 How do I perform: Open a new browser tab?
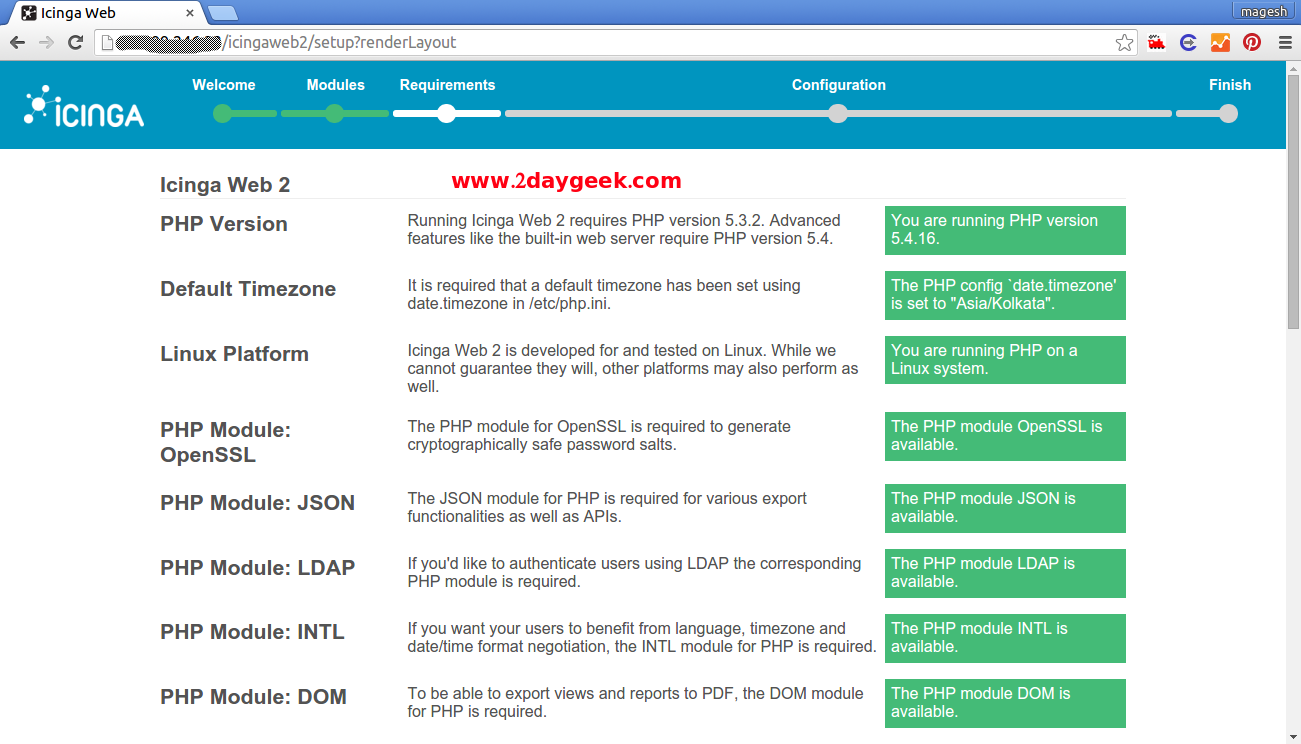pos(222,13)
